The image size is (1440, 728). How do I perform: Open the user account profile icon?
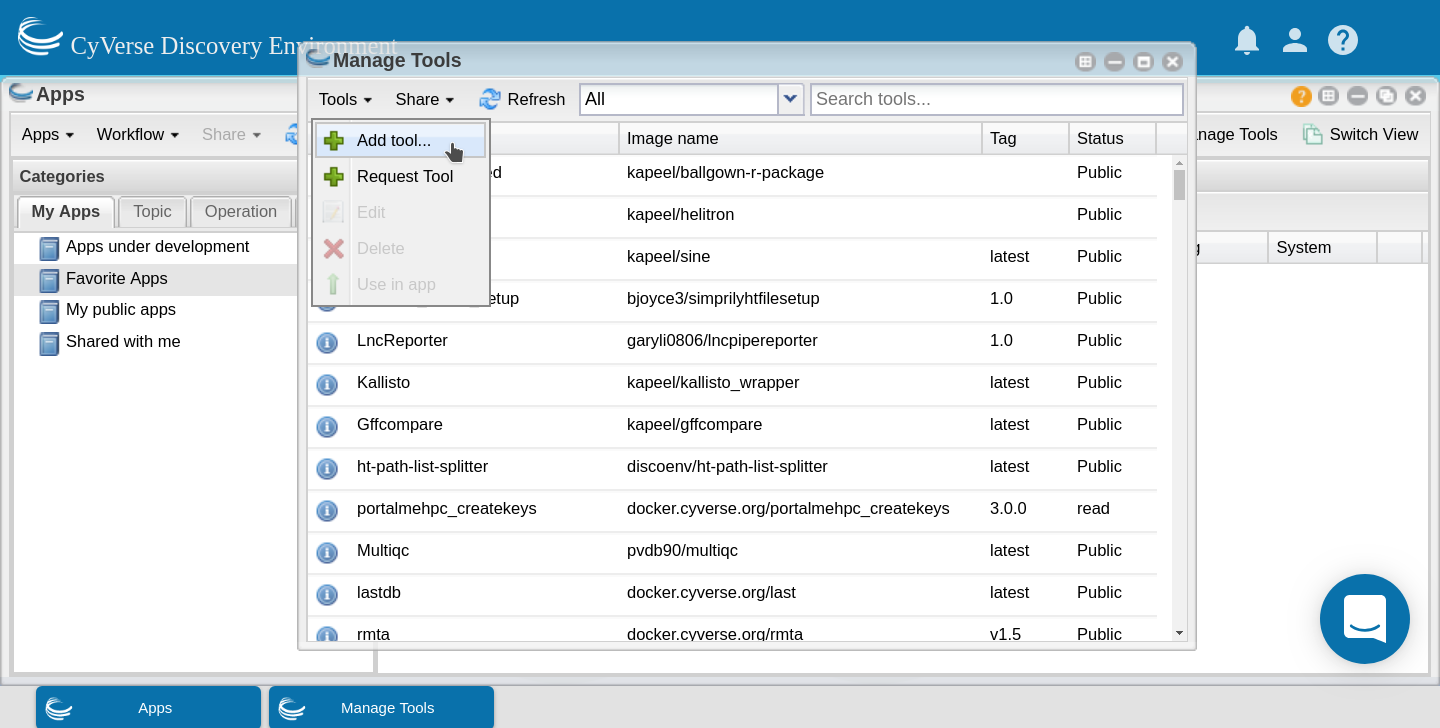point(1295,40)
